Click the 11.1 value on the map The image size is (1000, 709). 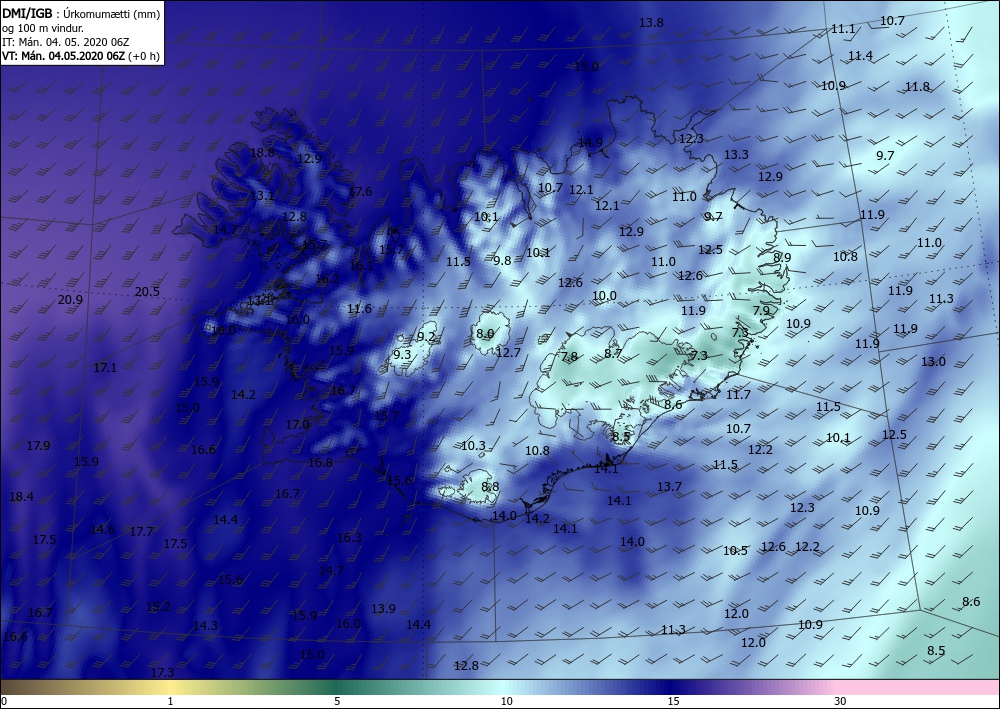point(843,29)
